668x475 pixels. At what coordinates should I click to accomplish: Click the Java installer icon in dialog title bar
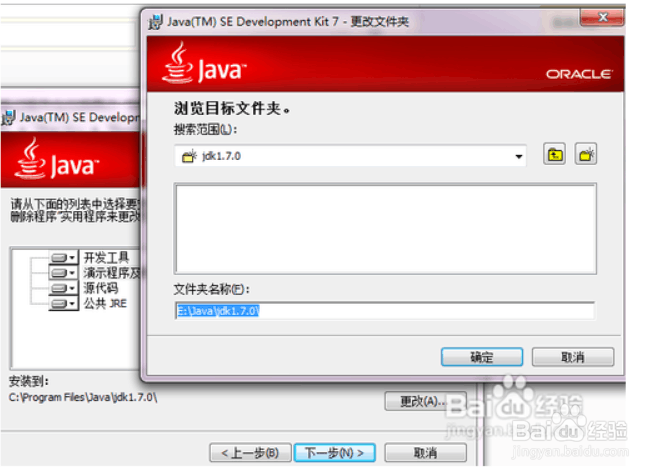pyautogui.click(x=155, y=21)
